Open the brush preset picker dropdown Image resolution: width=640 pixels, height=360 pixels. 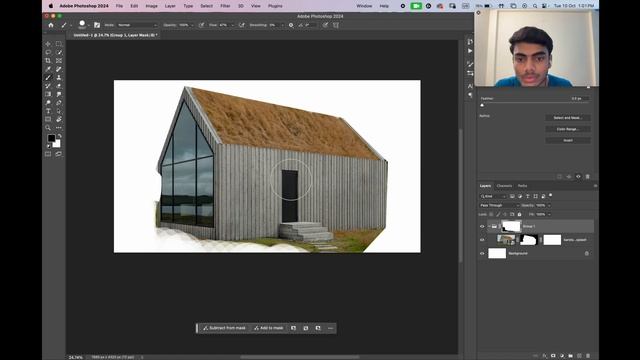tap(89, 25)
